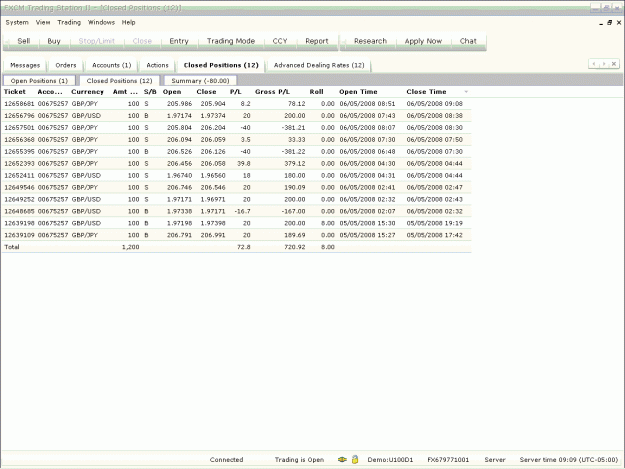The height and width of the screenshot is (469, 625).
Task: Select ticket 12656796 row
Action: pos(236,116)
